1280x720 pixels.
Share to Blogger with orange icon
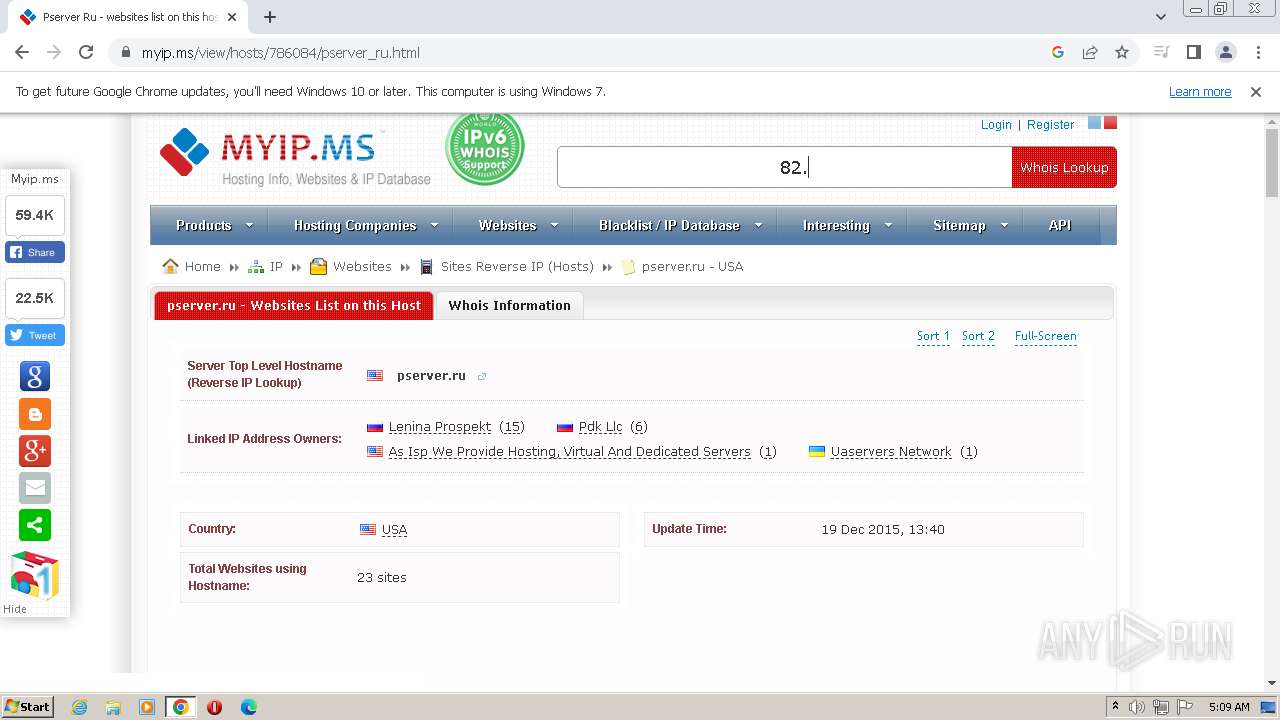35,413
